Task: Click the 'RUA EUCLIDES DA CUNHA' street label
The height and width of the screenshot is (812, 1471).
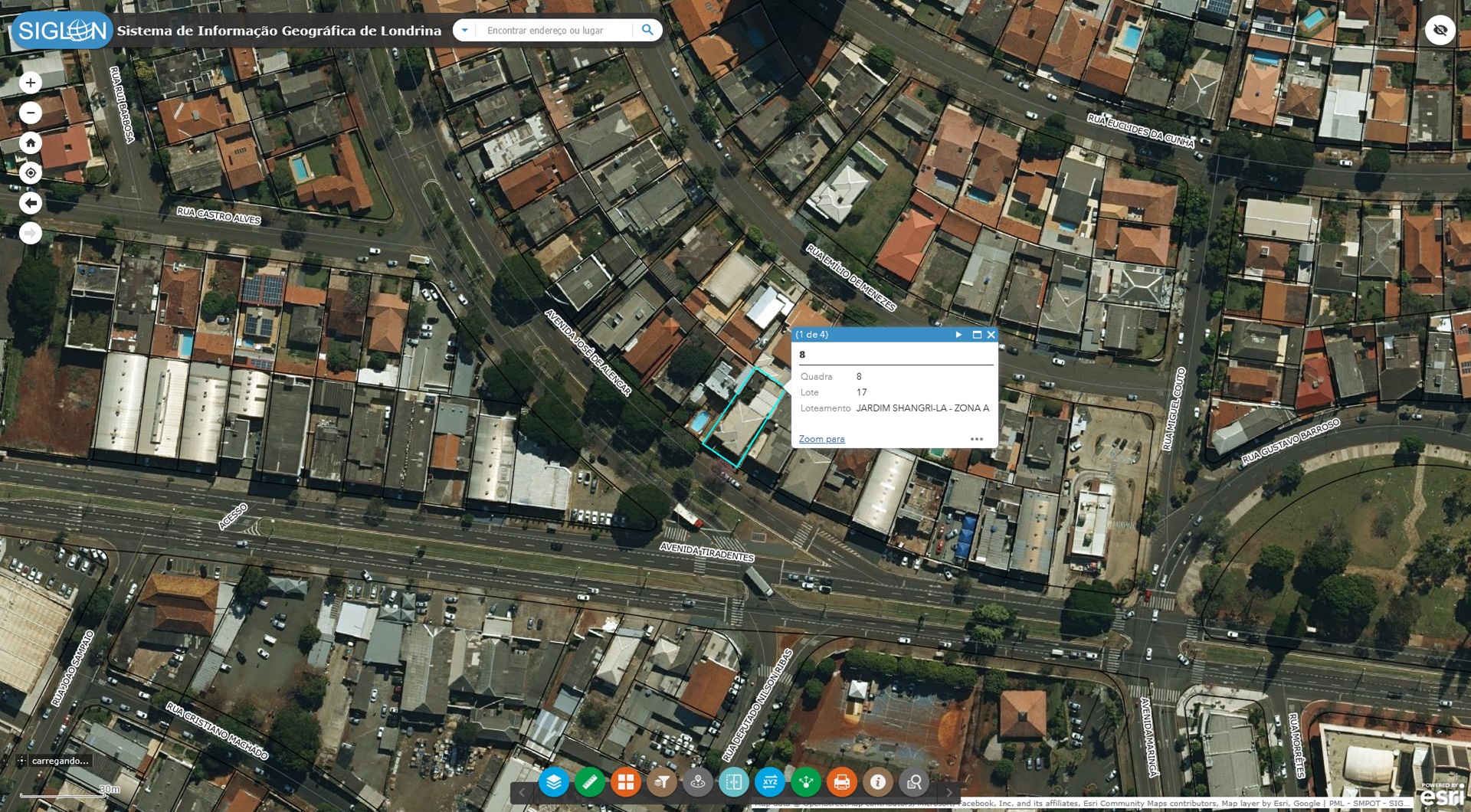Action: (x=1141, y=130)
